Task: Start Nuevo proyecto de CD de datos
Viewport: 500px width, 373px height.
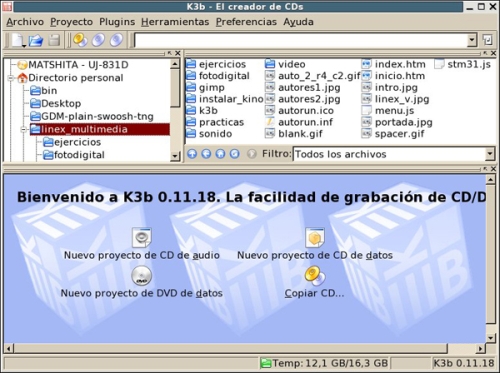Action: 315,237
